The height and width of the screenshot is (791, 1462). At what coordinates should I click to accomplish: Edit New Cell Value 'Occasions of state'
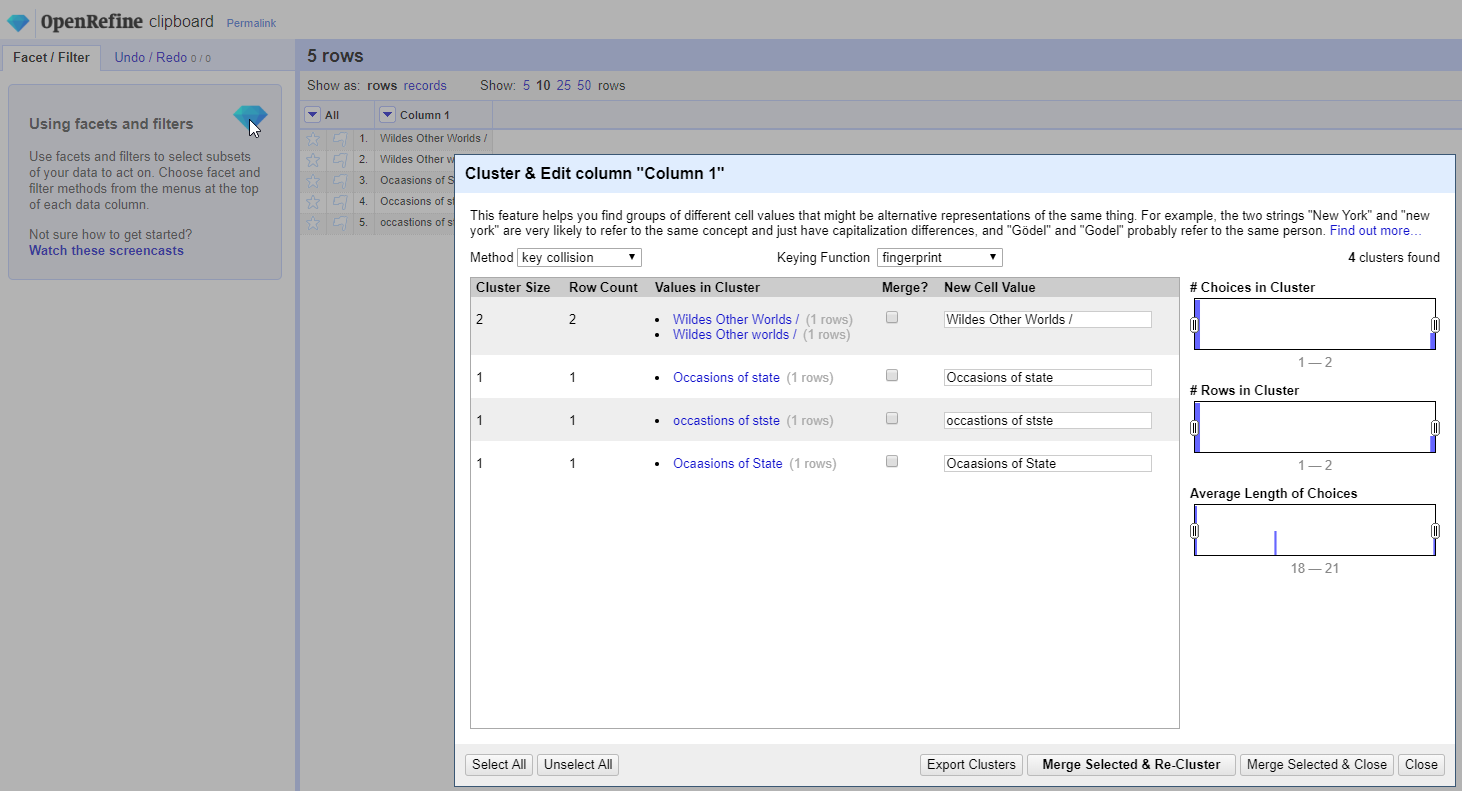pos(1047,378)
